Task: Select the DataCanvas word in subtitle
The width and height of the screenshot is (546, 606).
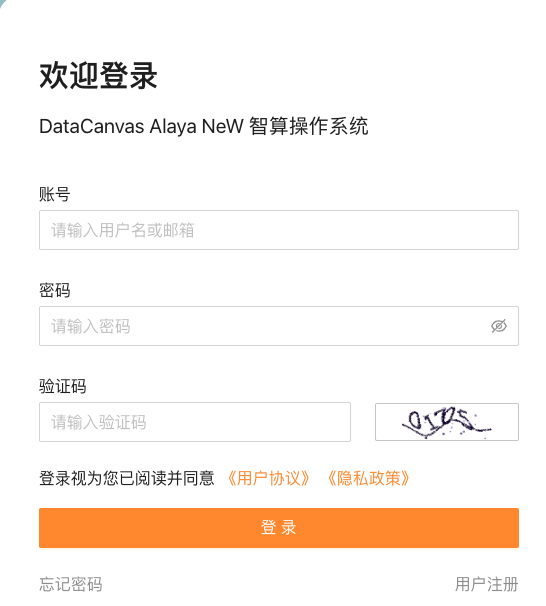Action: [x=92, y=126]
